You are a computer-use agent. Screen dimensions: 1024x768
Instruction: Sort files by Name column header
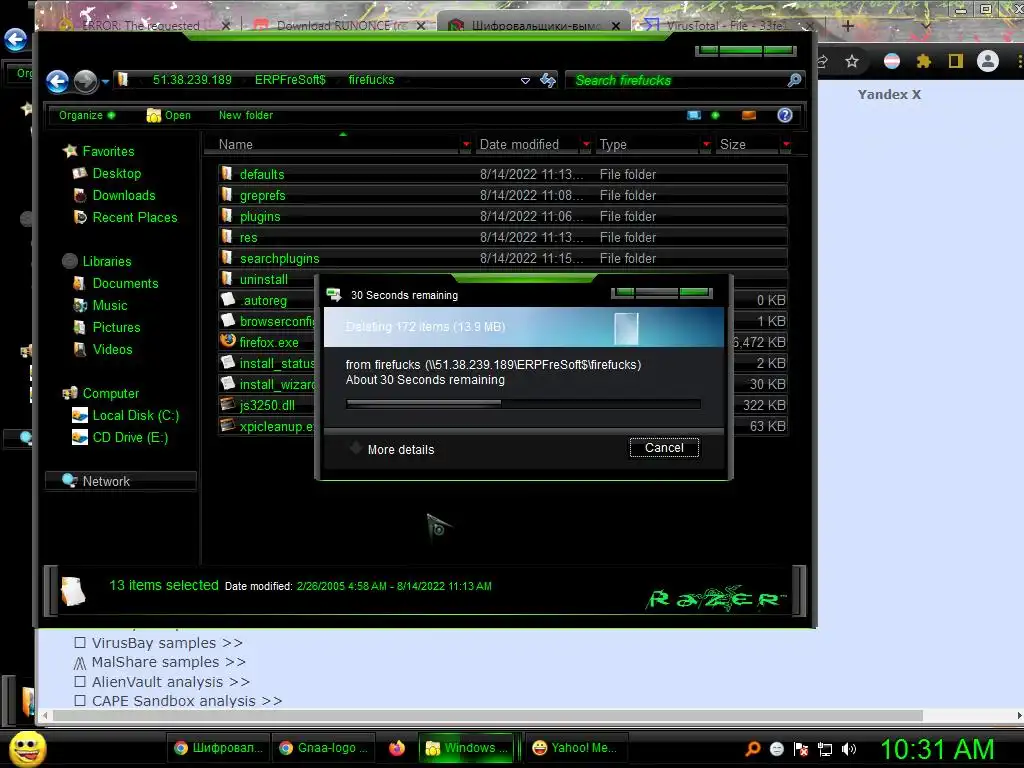pos(333,144)
